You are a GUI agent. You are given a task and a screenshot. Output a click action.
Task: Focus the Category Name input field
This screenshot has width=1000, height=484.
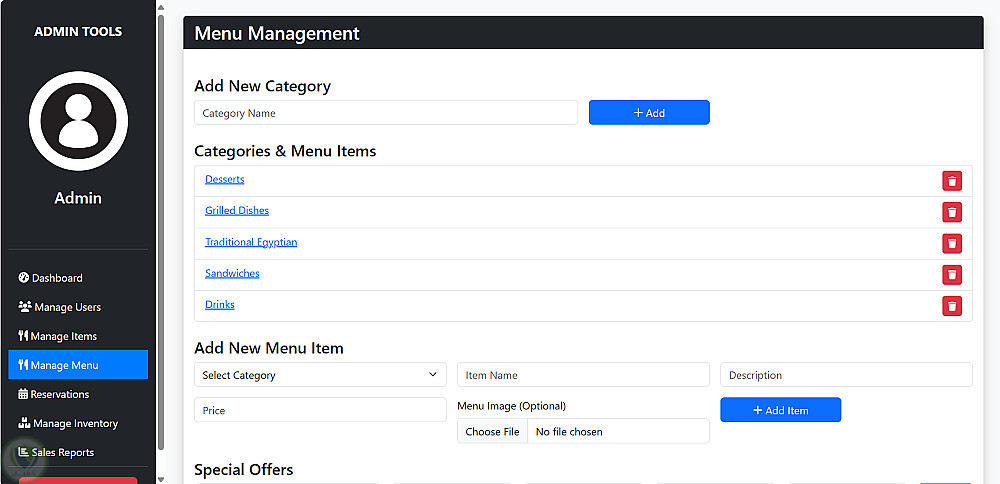click(385, 113)
